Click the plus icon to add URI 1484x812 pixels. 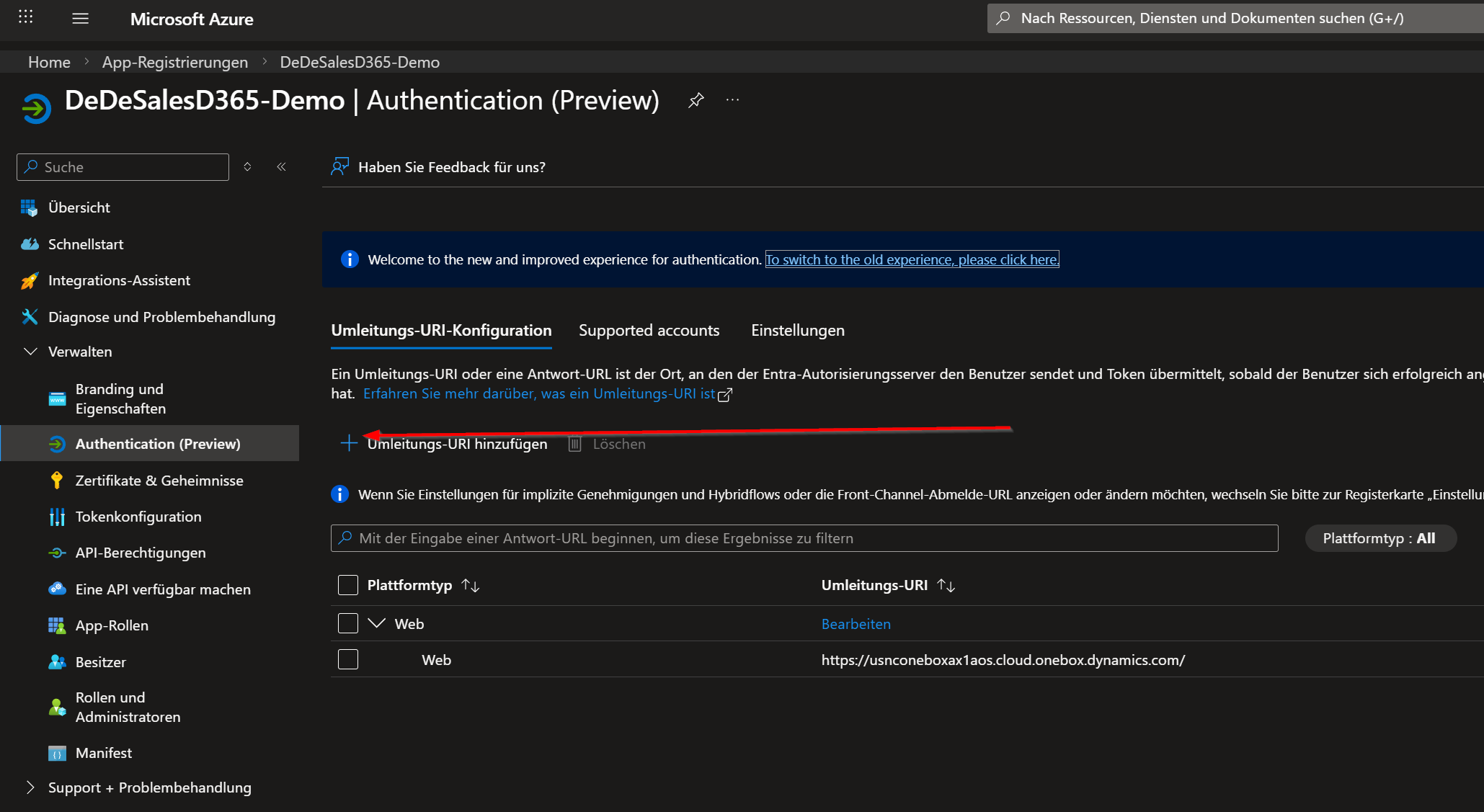pos(349,443)
